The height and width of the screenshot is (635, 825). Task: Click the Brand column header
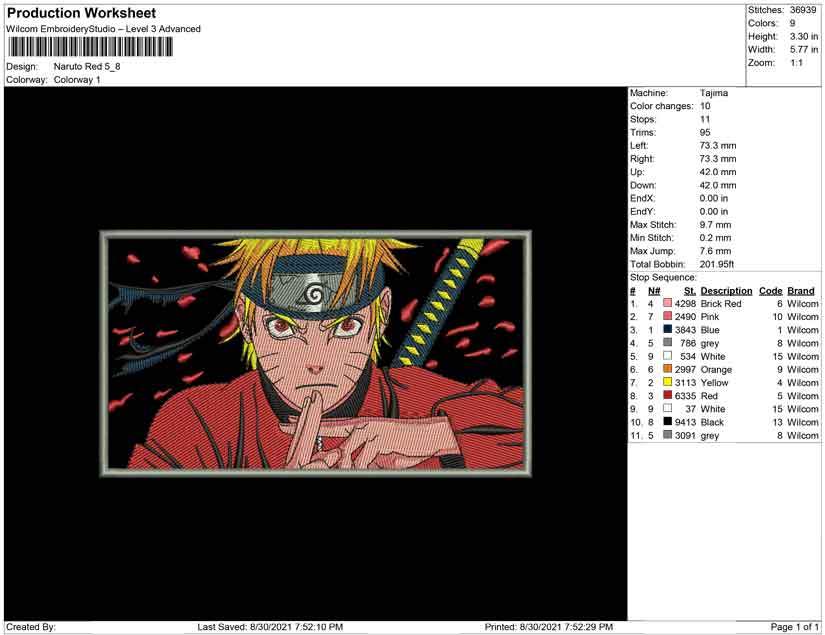coord(801,291)
